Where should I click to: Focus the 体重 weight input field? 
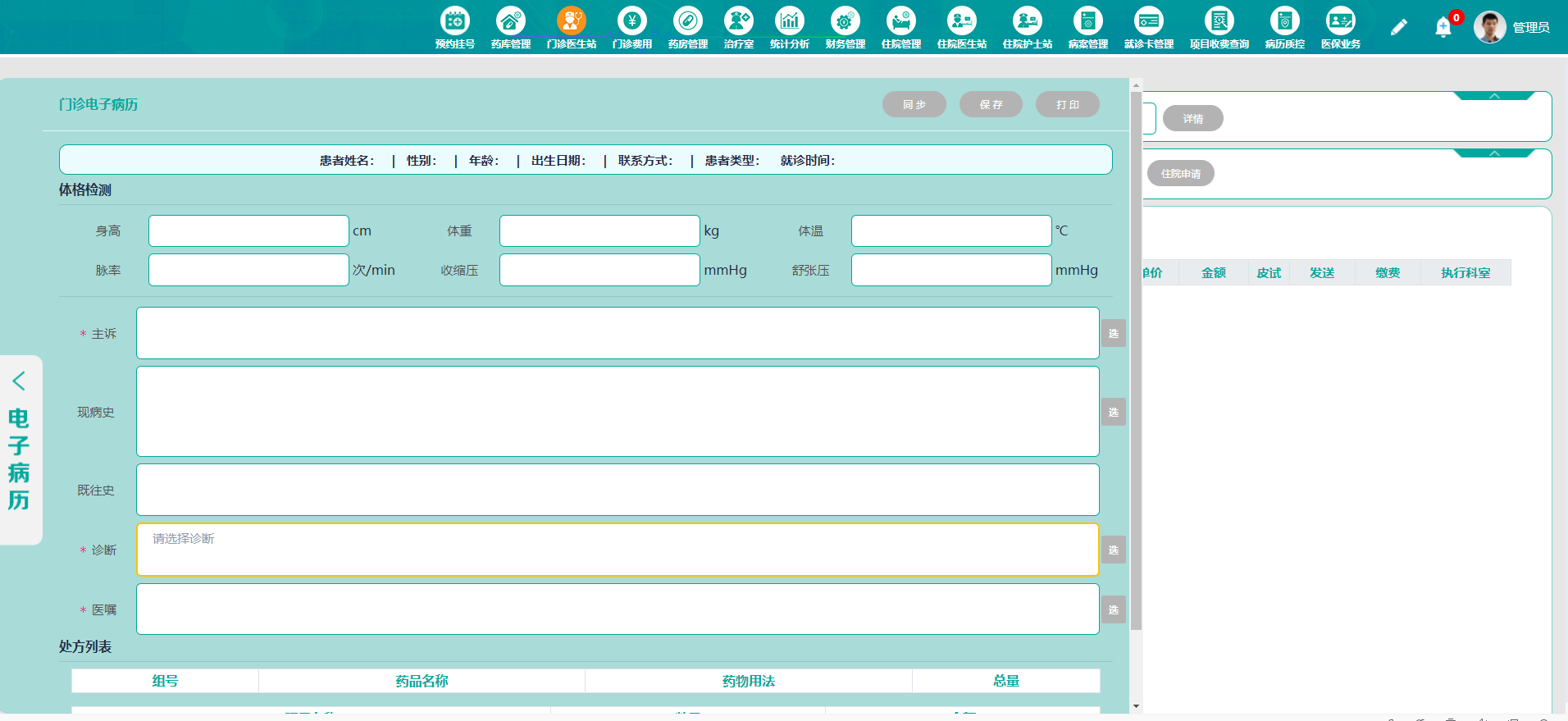(599, 230)
